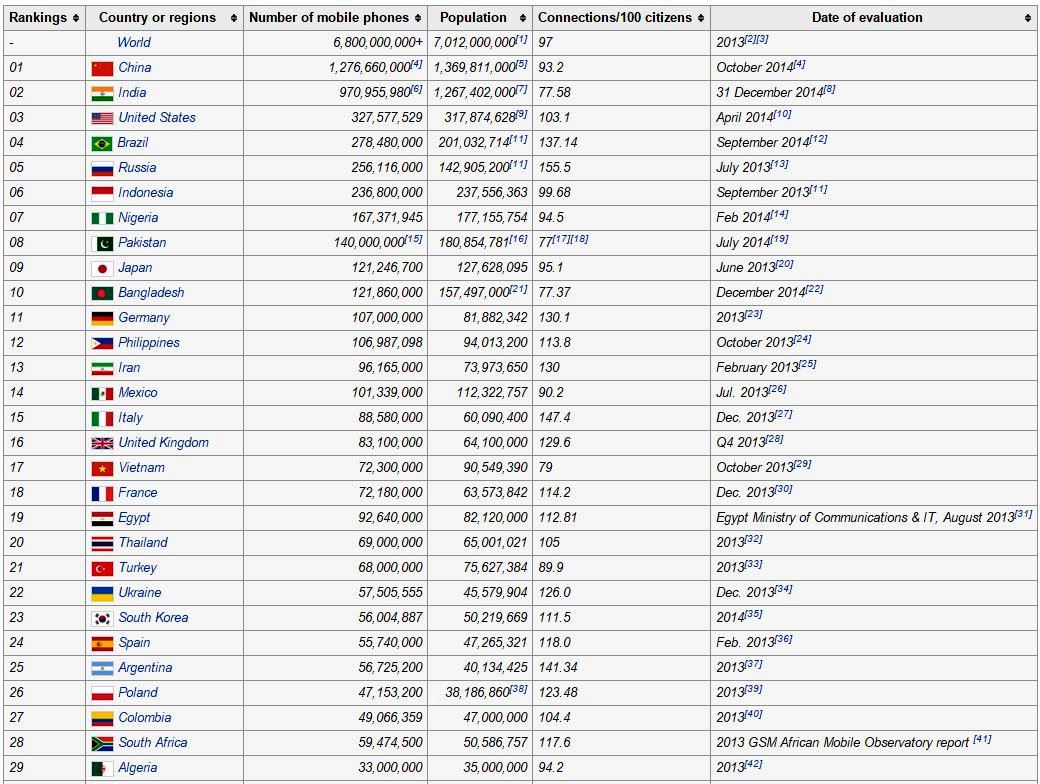Open the Poland country link
The height and width of the screenshot is (784, 1040).
(x=138, y=692)
